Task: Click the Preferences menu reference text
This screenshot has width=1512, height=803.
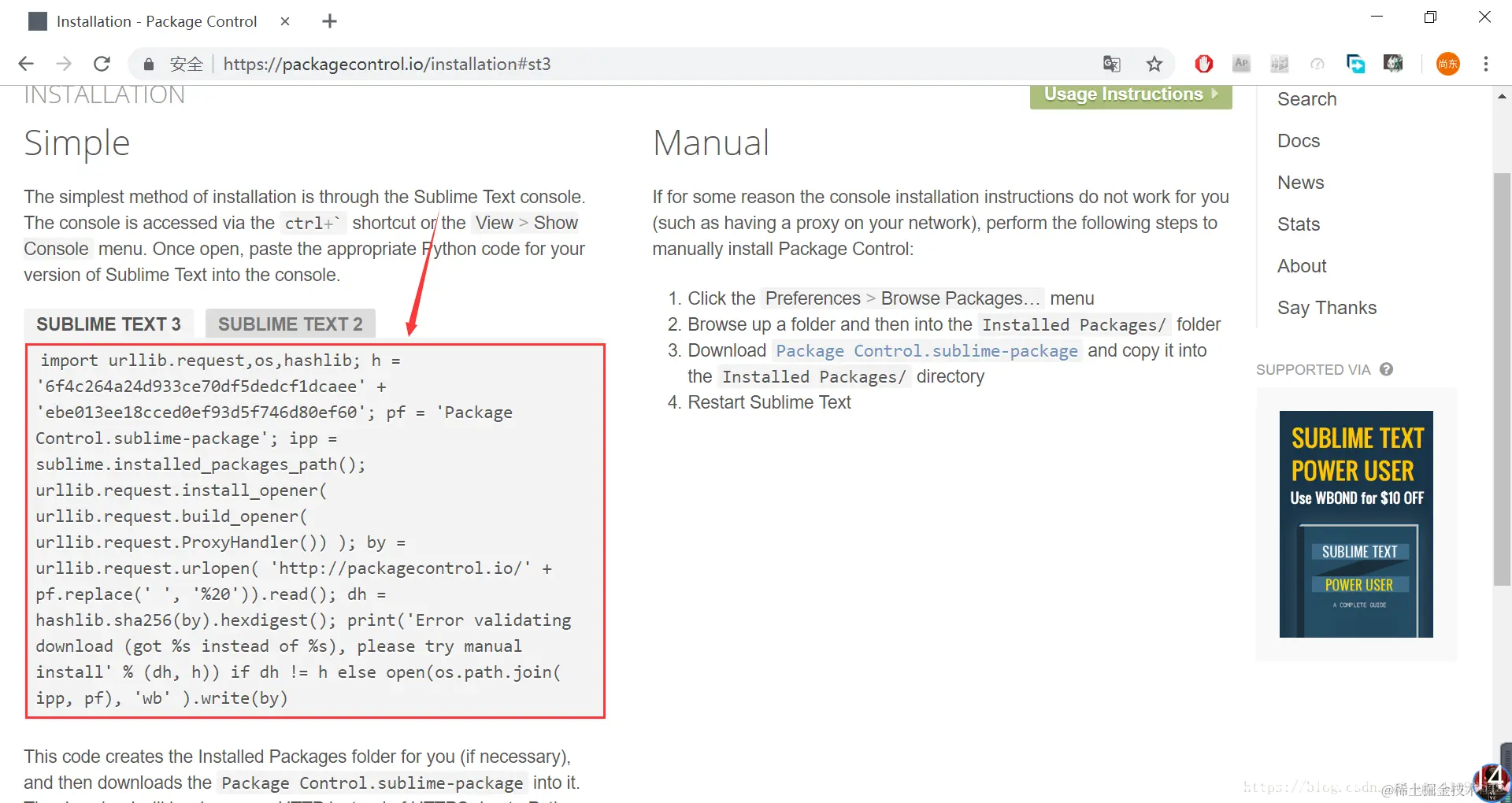Action: click(813, 298)
